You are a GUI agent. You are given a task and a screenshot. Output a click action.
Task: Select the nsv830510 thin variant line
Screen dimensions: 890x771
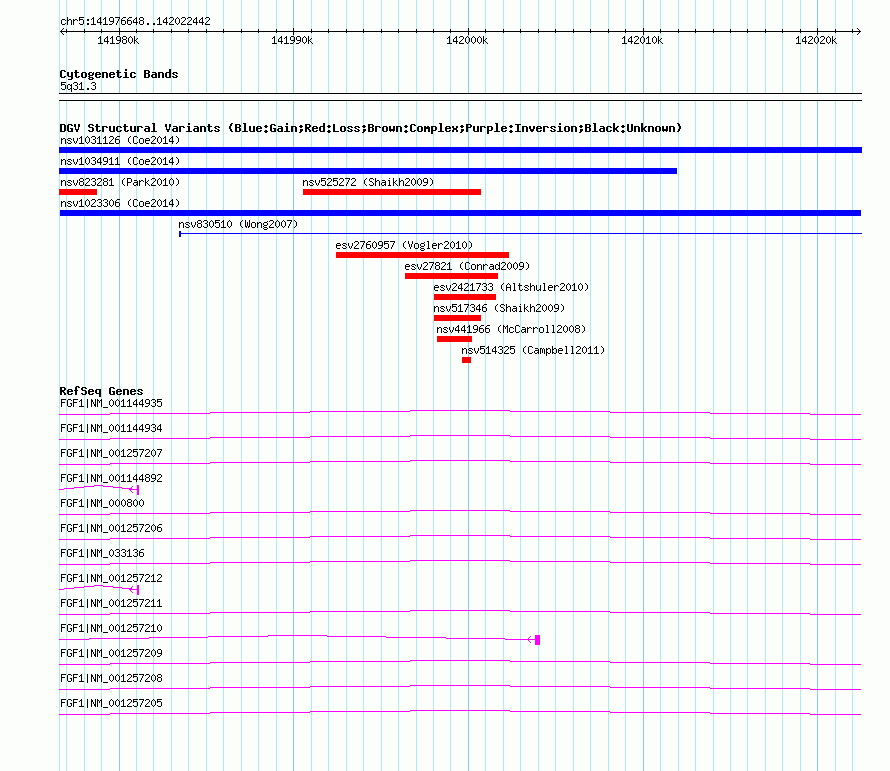[x=520, y=234]
